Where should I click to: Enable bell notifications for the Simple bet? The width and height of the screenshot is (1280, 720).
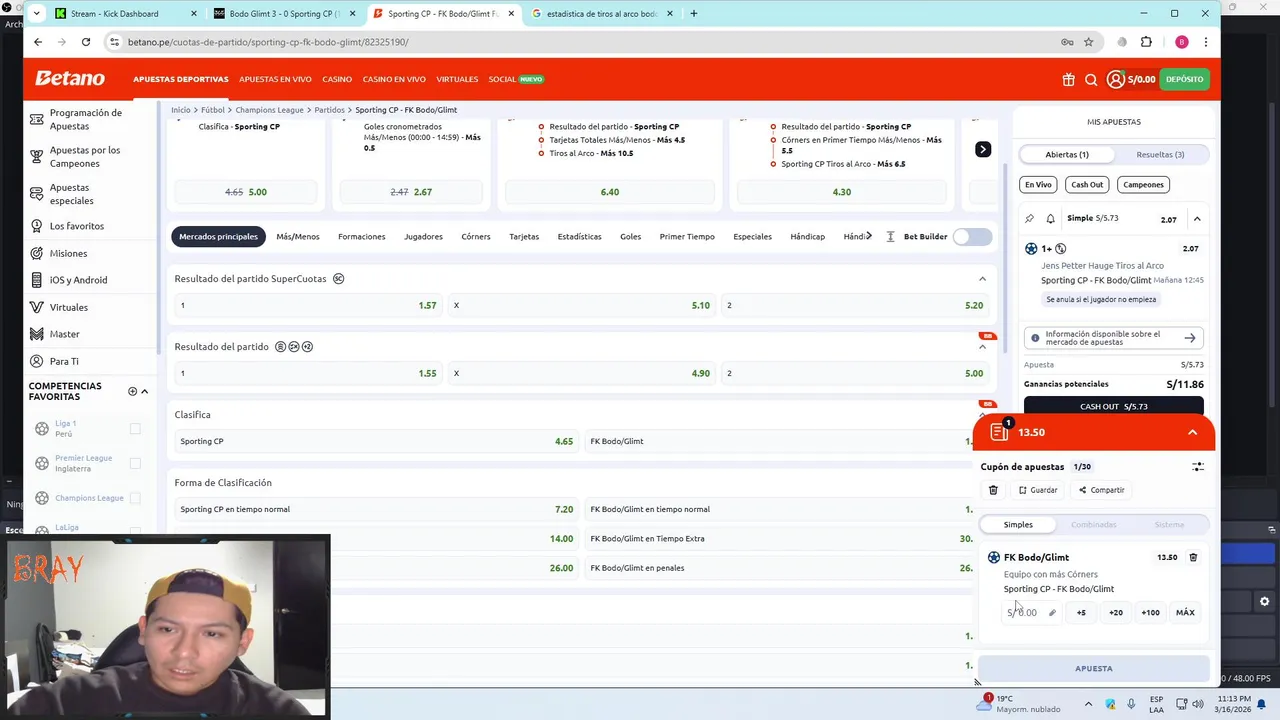click(x=1050, y=218)
